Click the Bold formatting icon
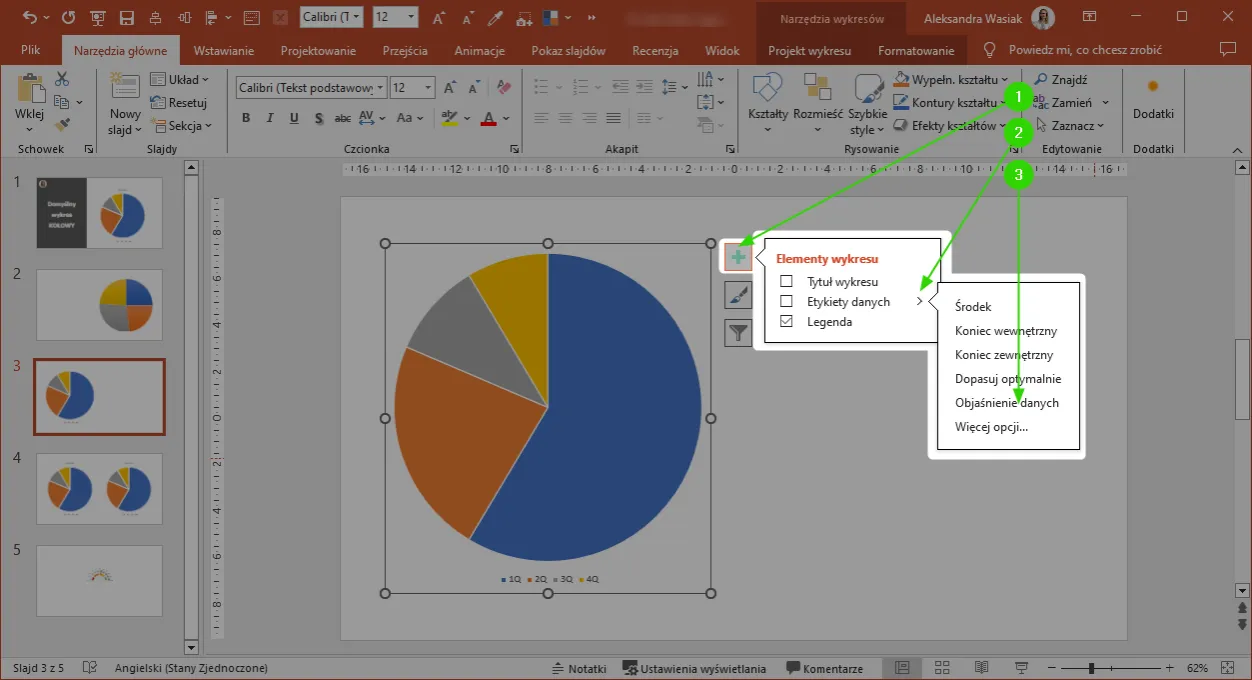 246,118
